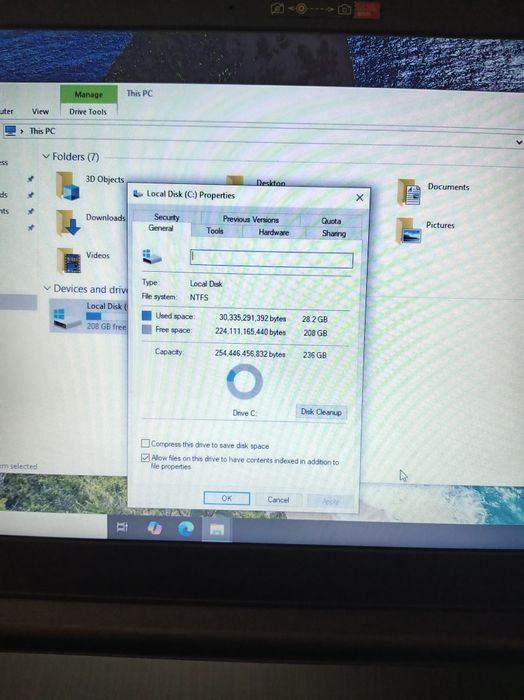This screenshot has width=524, height=700.
Task: Launch Microsoft Edge from the taskbar
Action: (186, 529)
